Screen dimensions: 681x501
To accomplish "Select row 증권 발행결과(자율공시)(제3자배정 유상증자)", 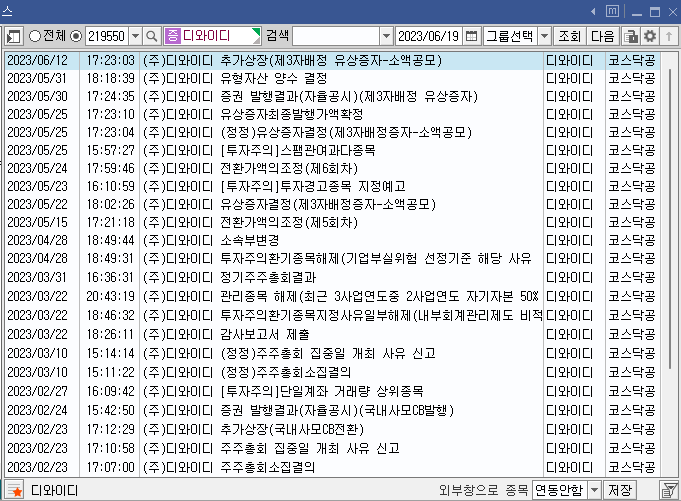I will [x=333, y=96].
